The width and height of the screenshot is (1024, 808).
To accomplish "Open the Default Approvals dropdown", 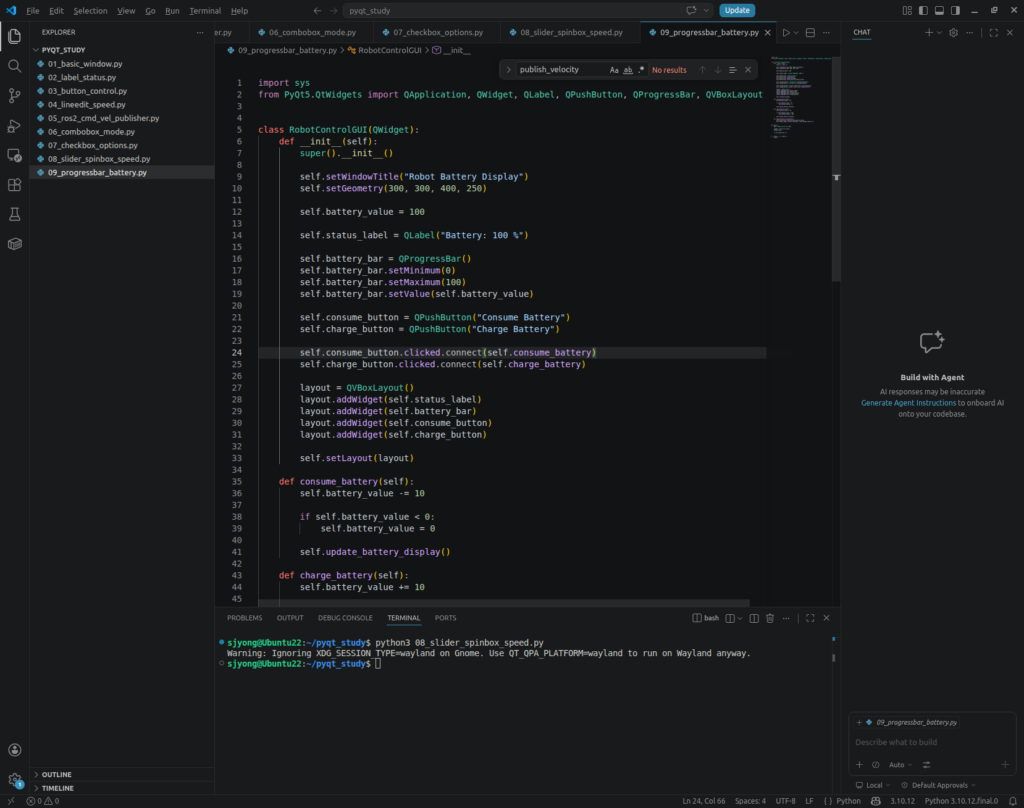I will (938, 785).
